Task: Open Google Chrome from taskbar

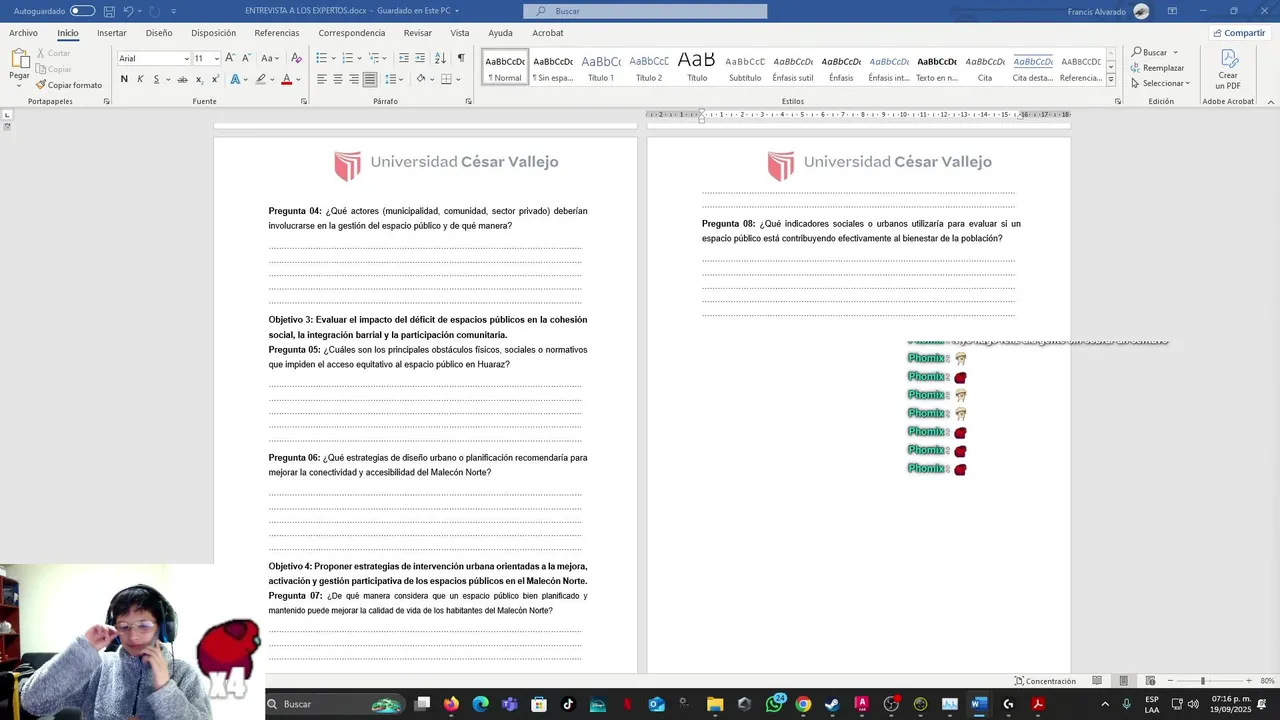Action: pyautogui.click(x=803, y=704)
